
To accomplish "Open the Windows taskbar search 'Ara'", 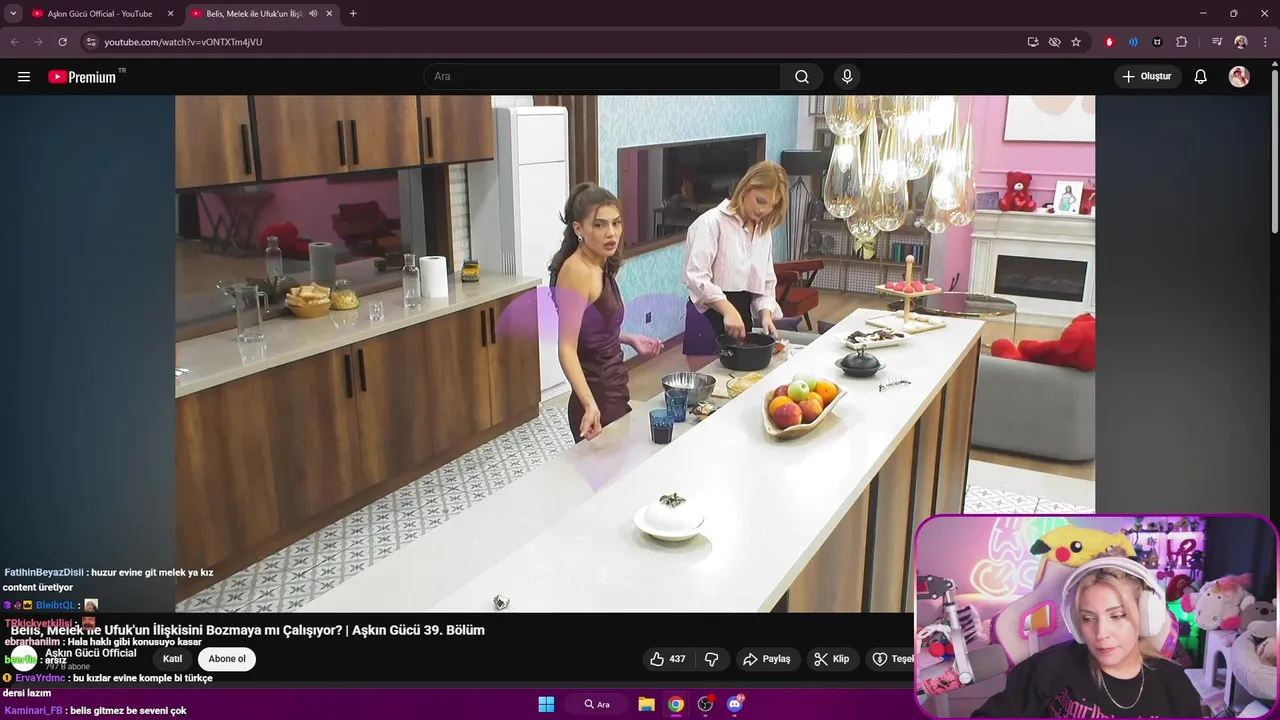I will [x=597, y=704].
